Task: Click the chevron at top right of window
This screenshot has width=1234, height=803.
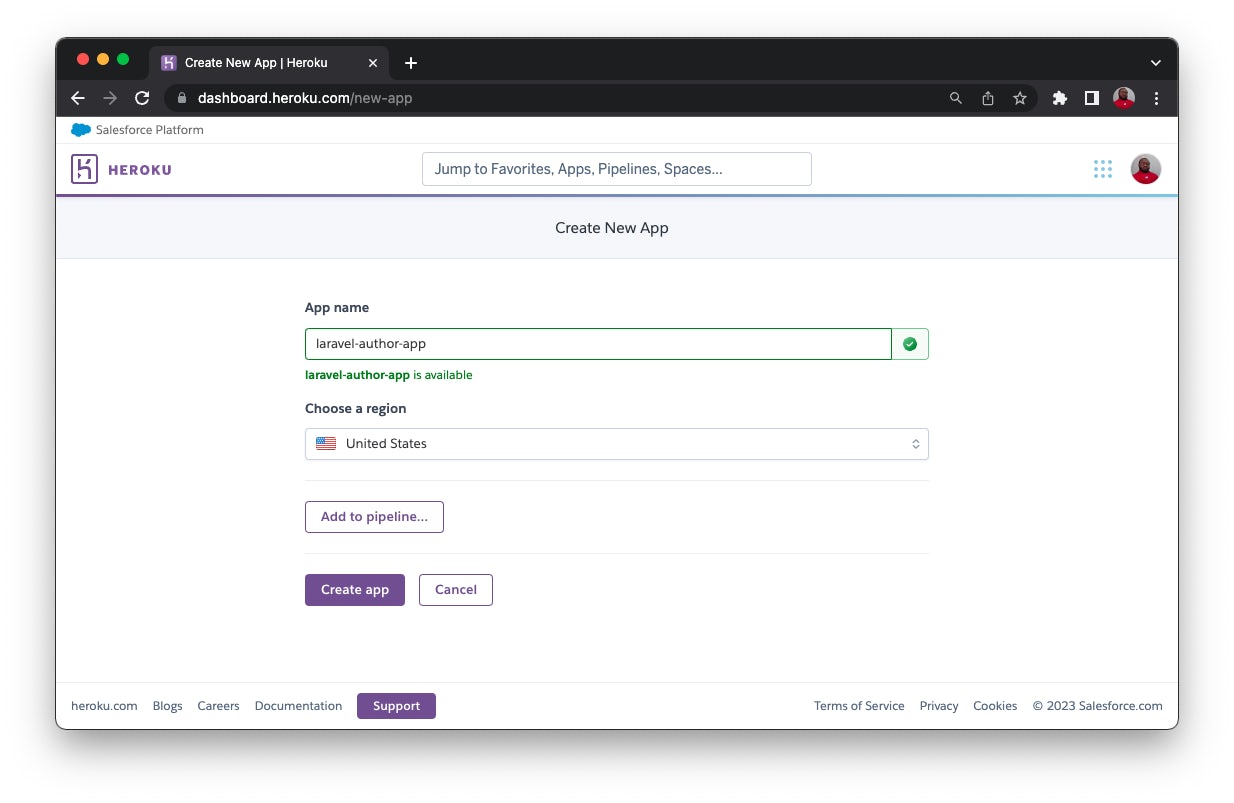Action: 1155,62
